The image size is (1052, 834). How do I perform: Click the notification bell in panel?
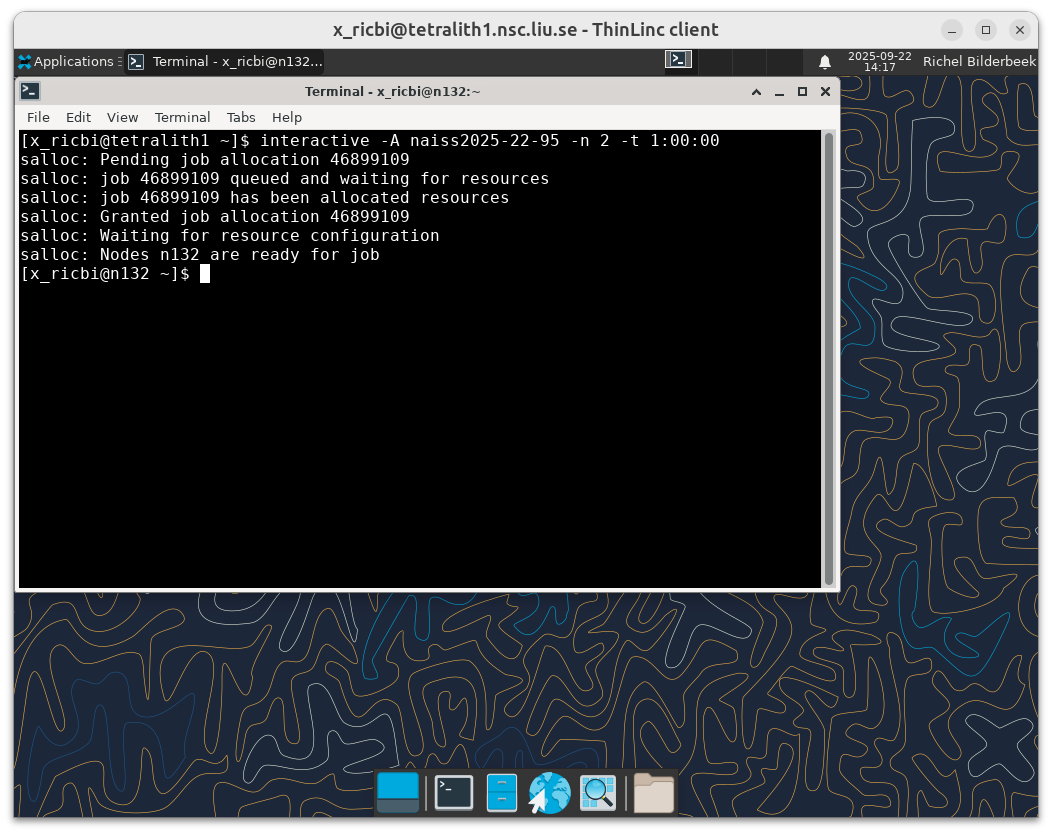tap(825, 62)
